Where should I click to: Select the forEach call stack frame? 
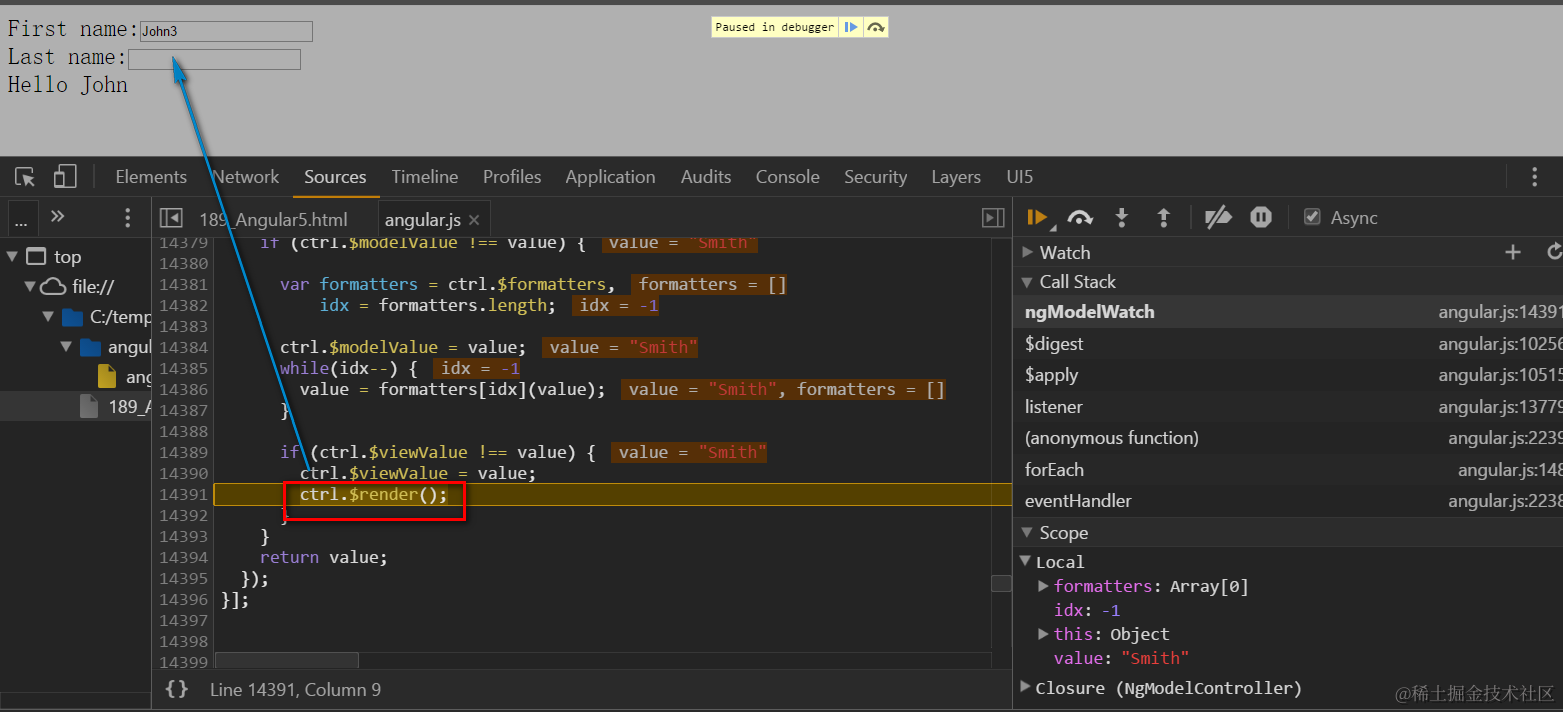(1288, 470)
